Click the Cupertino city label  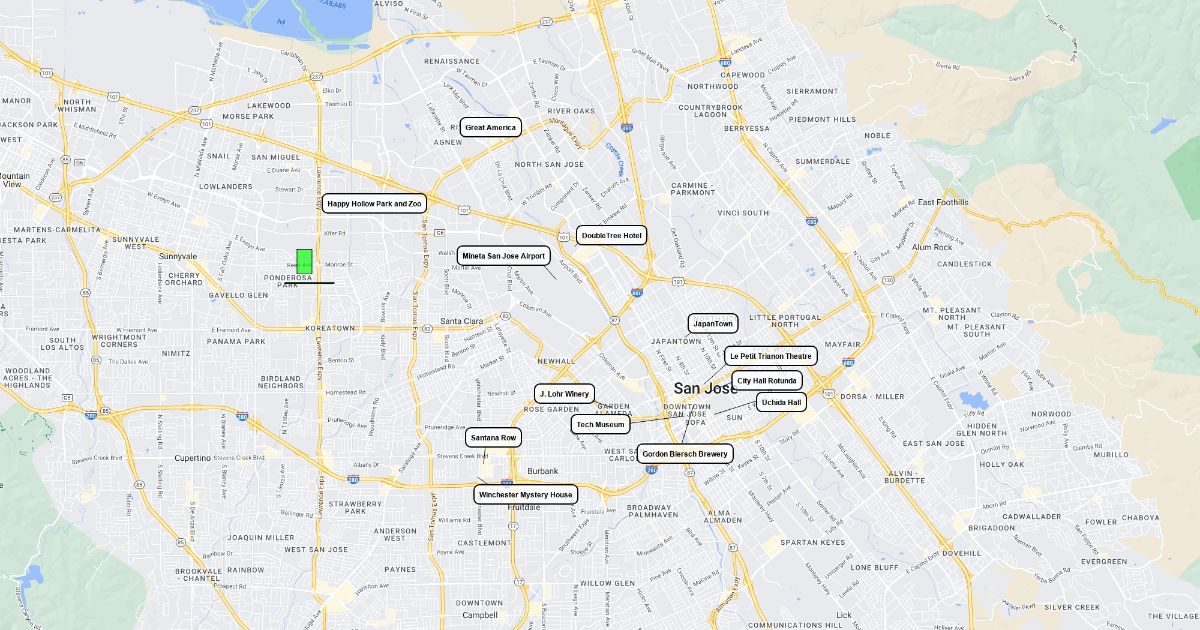[193, 457]
